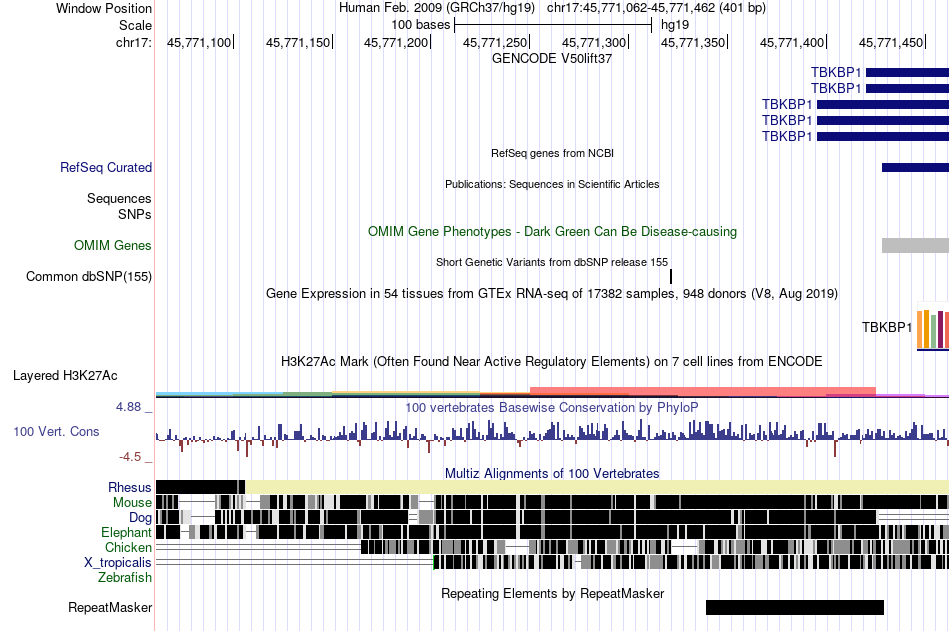
Task: Click the GENCODE V50lift37 track title
Action: point(552,59)
